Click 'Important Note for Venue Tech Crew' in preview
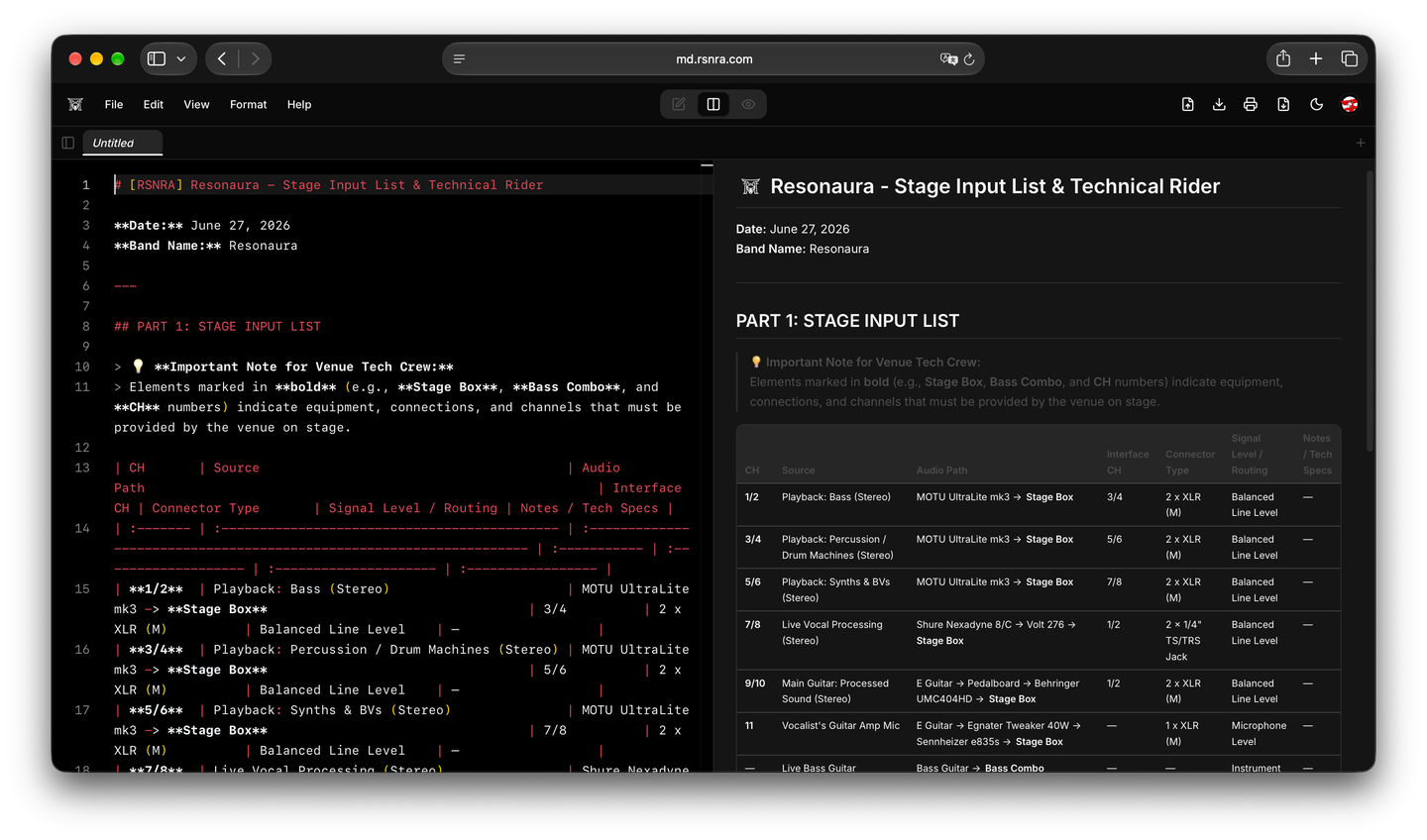The image size is (1427, 840). [x=872, y=363]
